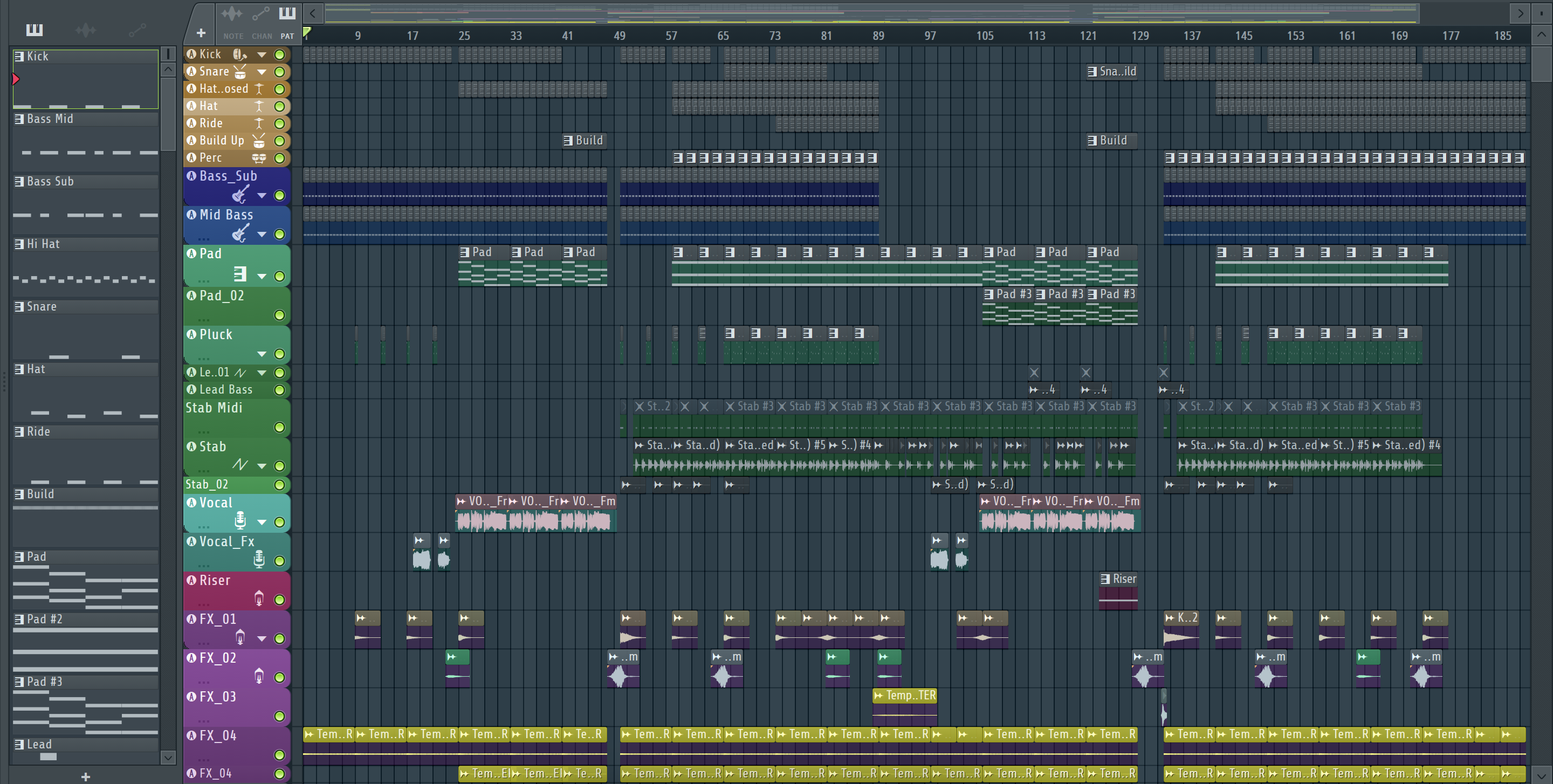Click the FX_01 track icon

coord(240,636)
